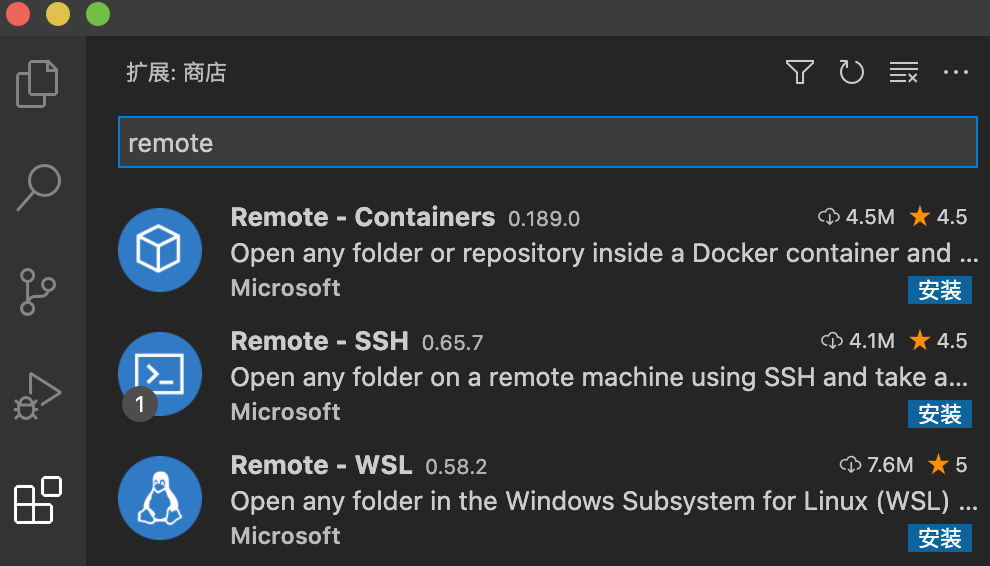Click the Remote - SSH terminal icon
The height and width of the screenshot is (566, 990).
(160, 372)
